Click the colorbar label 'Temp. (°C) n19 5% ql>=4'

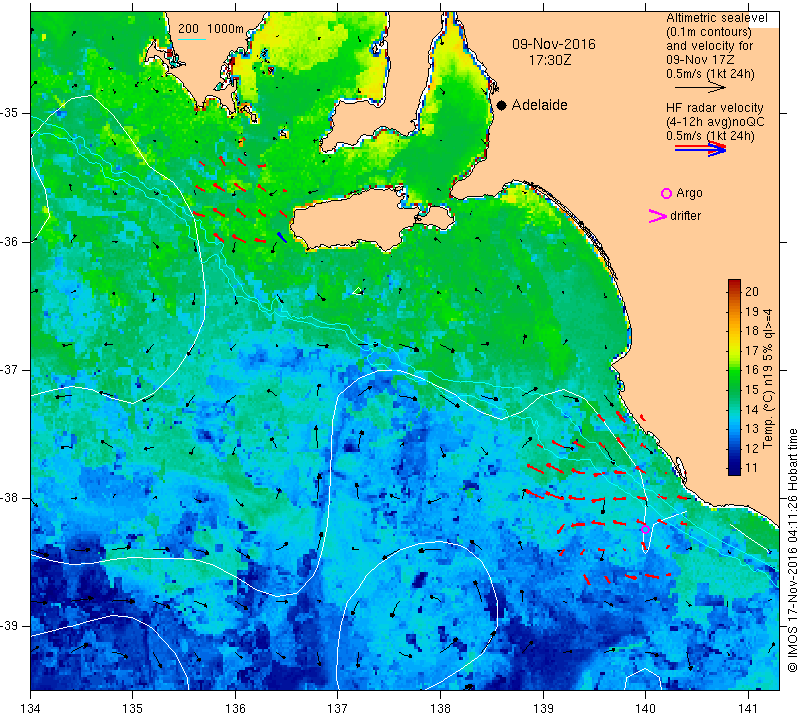(768, 378)
